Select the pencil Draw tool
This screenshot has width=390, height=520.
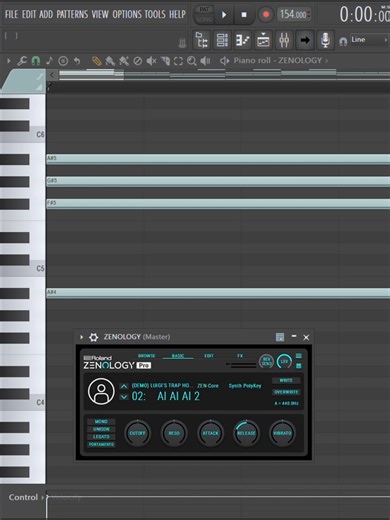97,61
